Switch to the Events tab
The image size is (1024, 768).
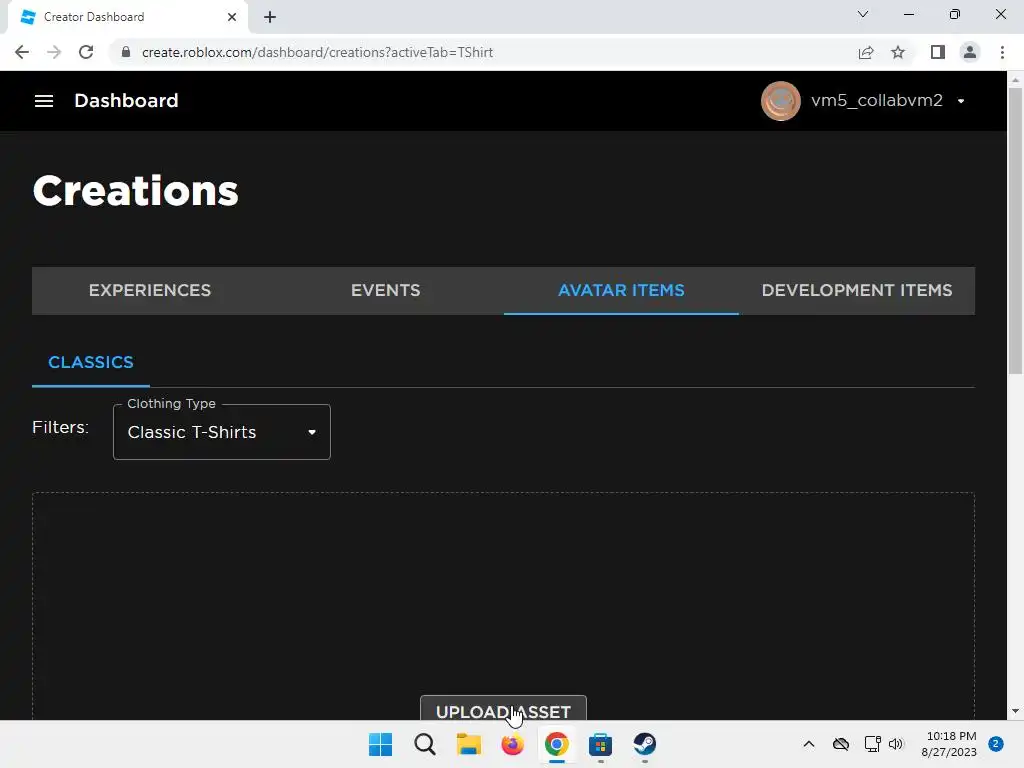(x=385, y=291)
